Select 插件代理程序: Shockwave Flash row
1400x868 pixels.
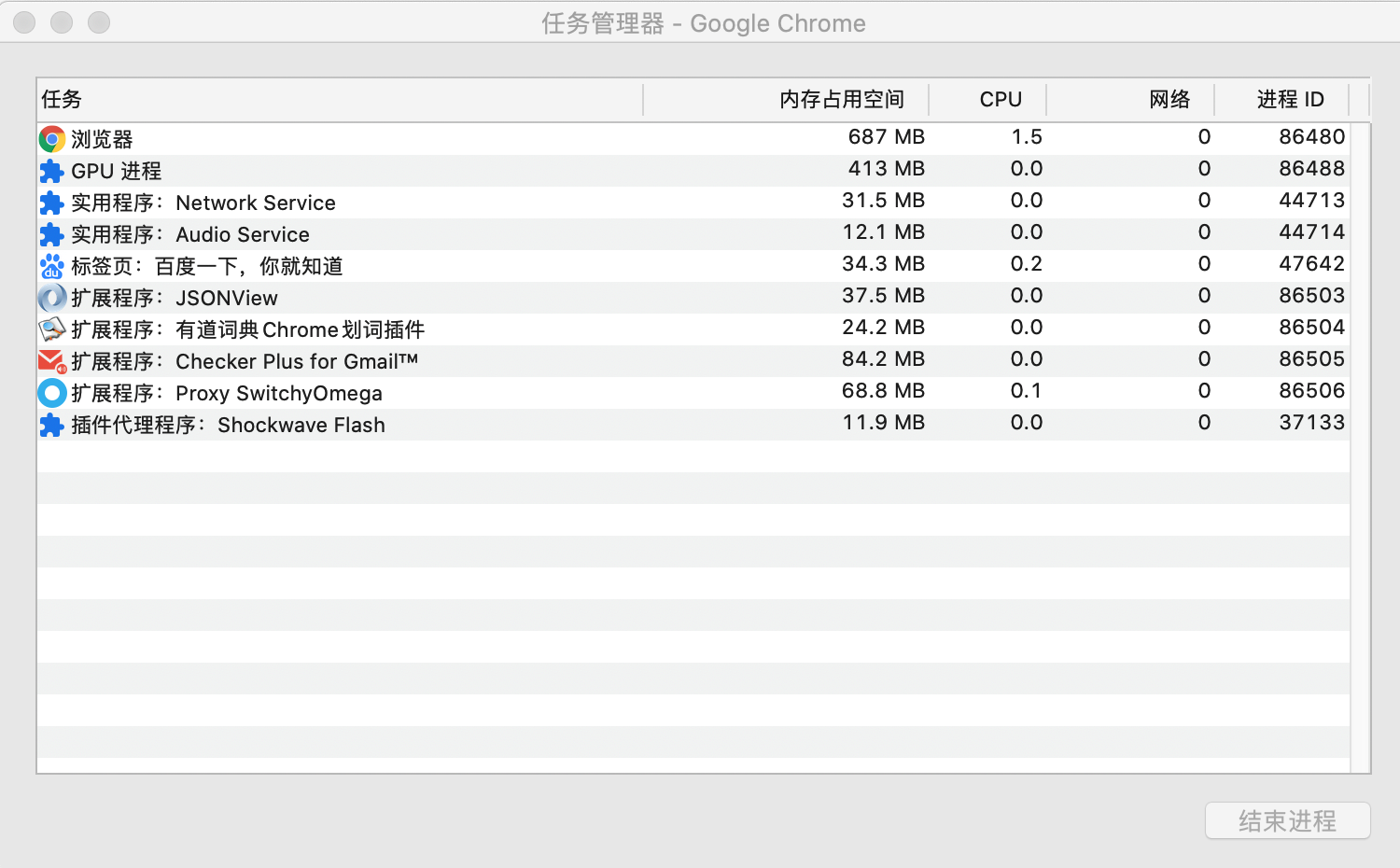(693, 425)
